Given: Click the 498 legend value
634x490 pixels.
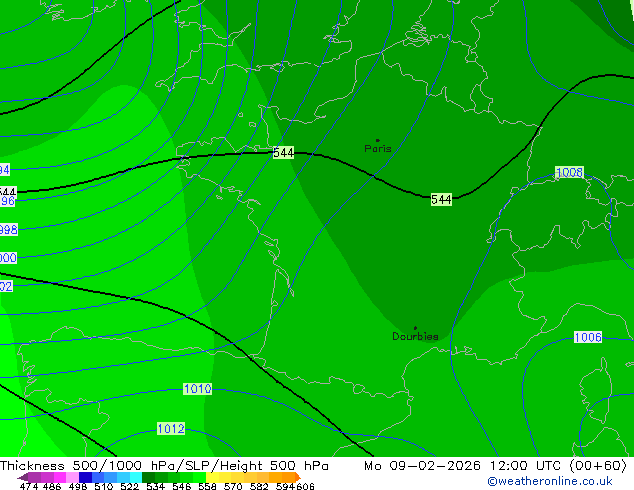Looking at the screenshot, I should (x=78, y=486).
